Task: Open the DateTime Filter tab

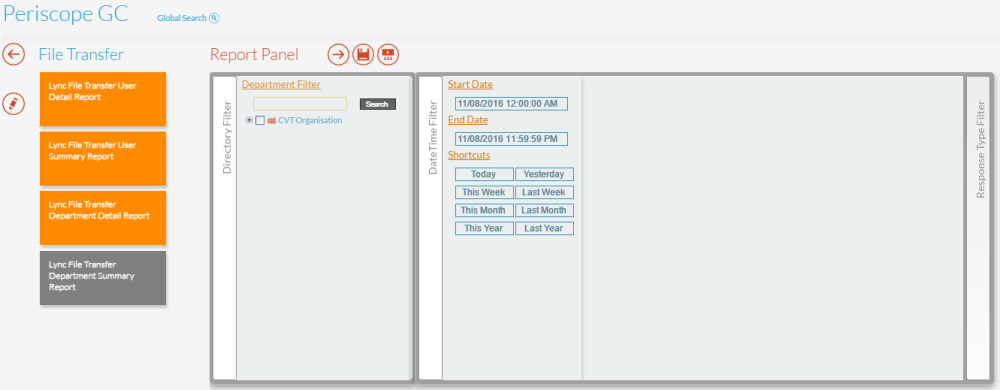Action: click(431, 228)
